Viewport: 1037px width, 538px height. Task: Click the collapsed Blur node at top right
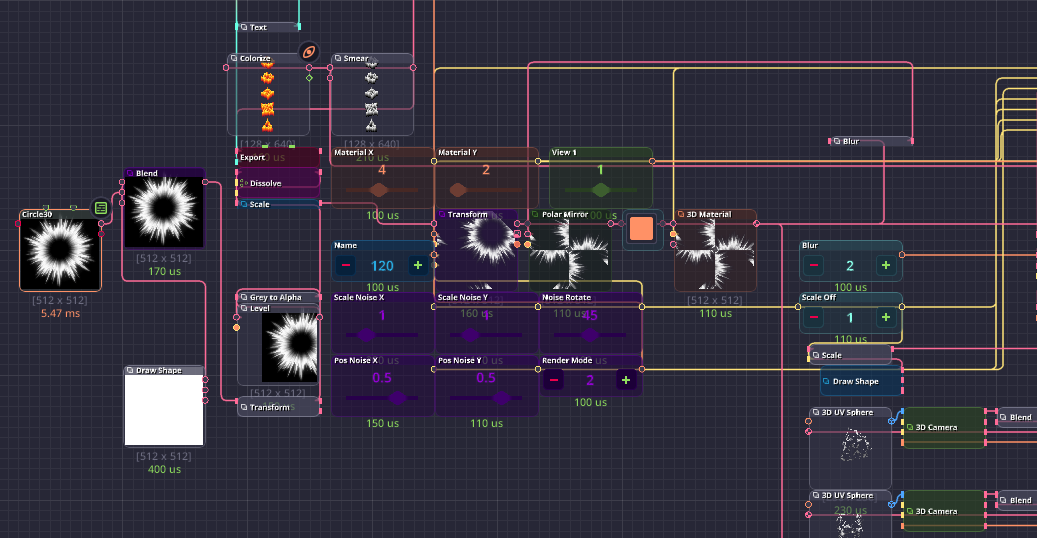pos(870,141)
